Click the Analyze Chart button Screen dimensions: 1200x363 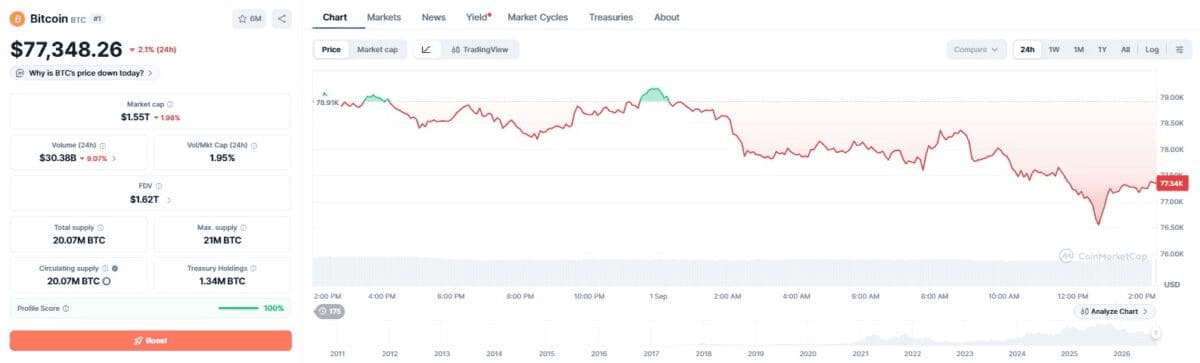coord(1114,312)
